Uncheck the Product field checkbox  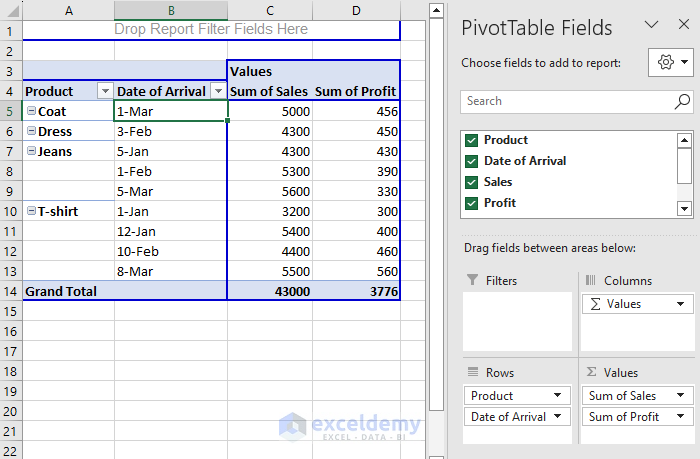point(472,141)
